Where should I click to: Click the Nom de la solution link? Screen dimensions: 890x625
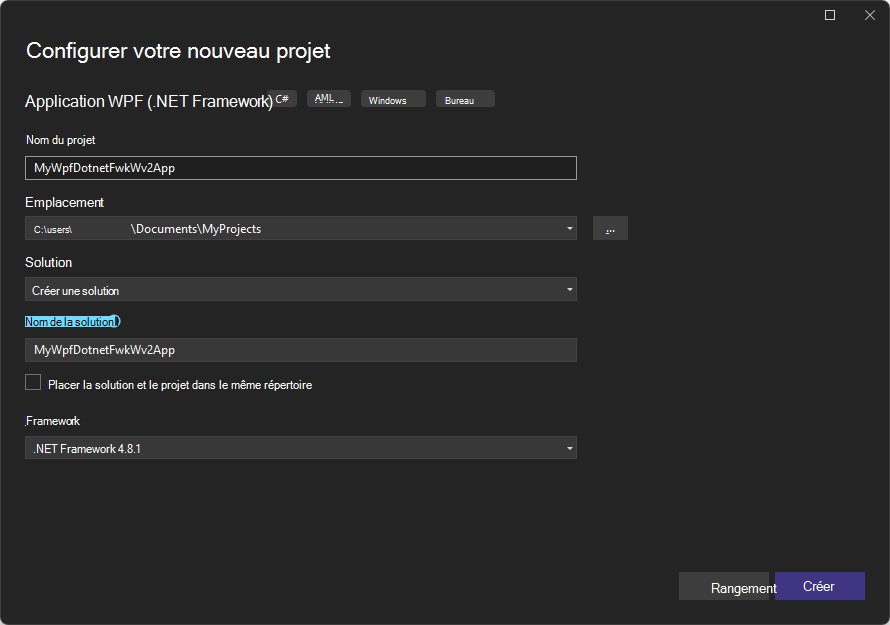[71, 321]
